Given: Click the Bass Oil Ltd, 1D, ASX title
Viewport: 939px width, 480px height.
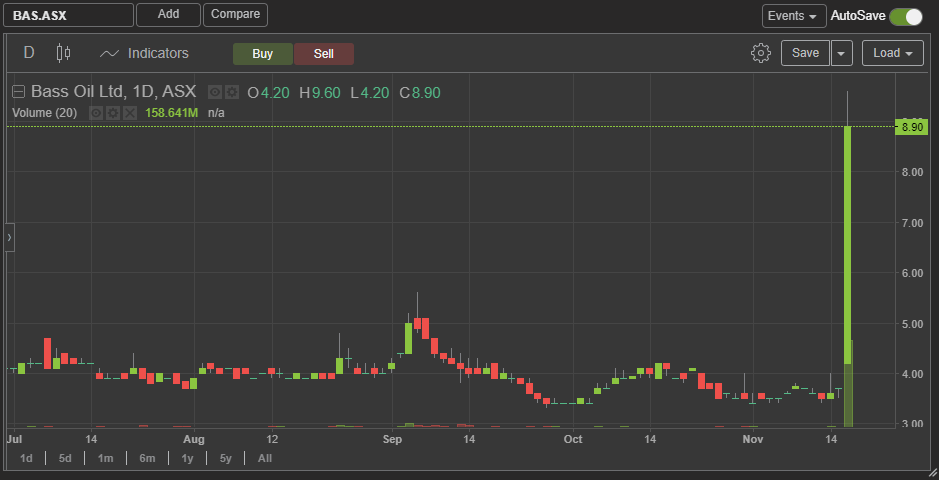Looking at the screenshot, I should [114, 92].
